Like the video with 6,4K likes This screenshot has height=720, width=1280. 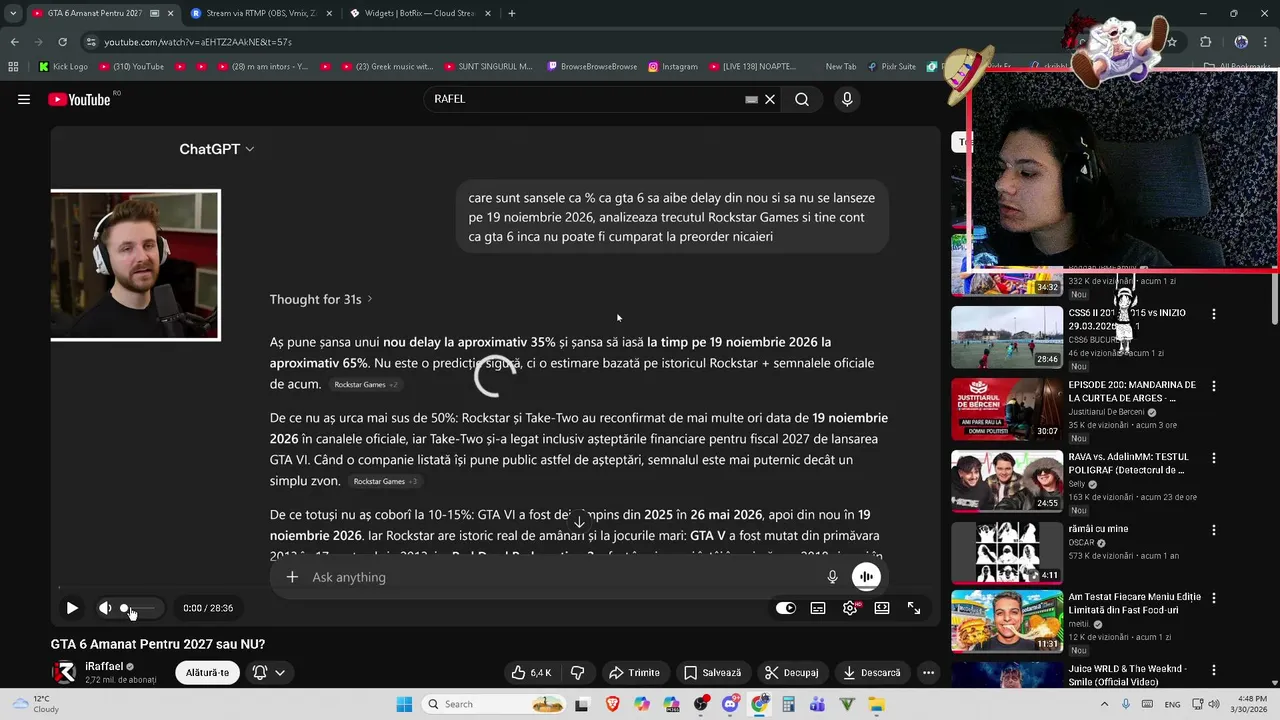[531, 673]
